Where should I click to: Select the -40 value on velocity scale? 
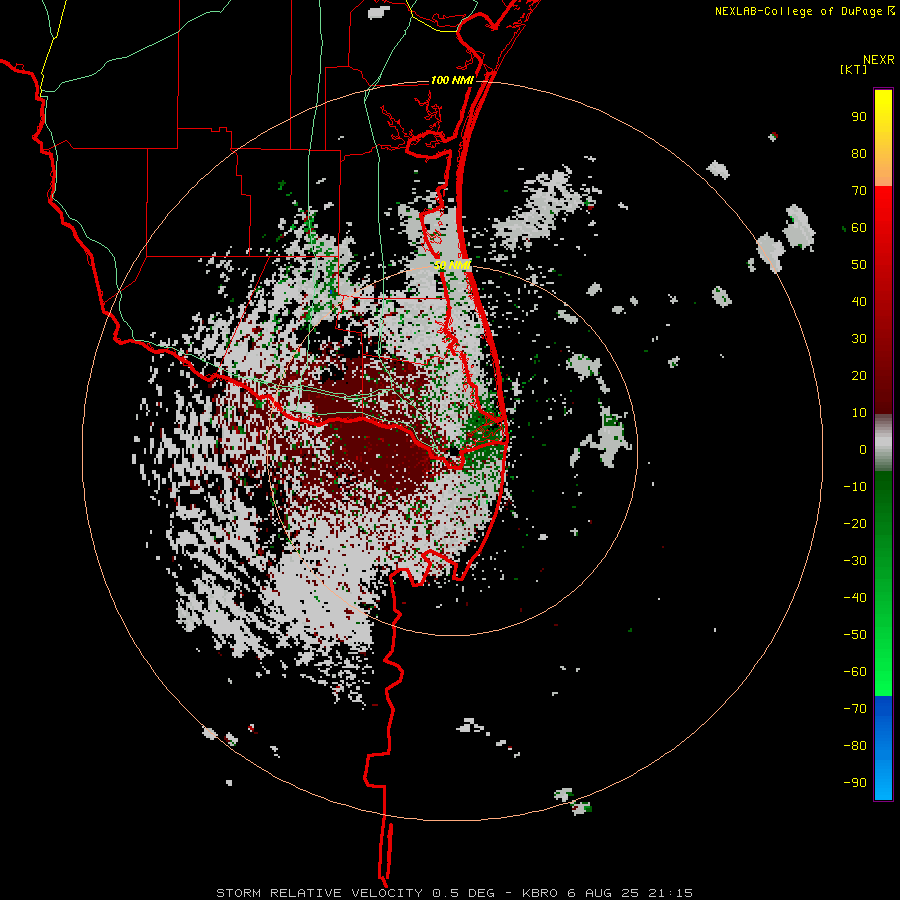click(855, 598)
